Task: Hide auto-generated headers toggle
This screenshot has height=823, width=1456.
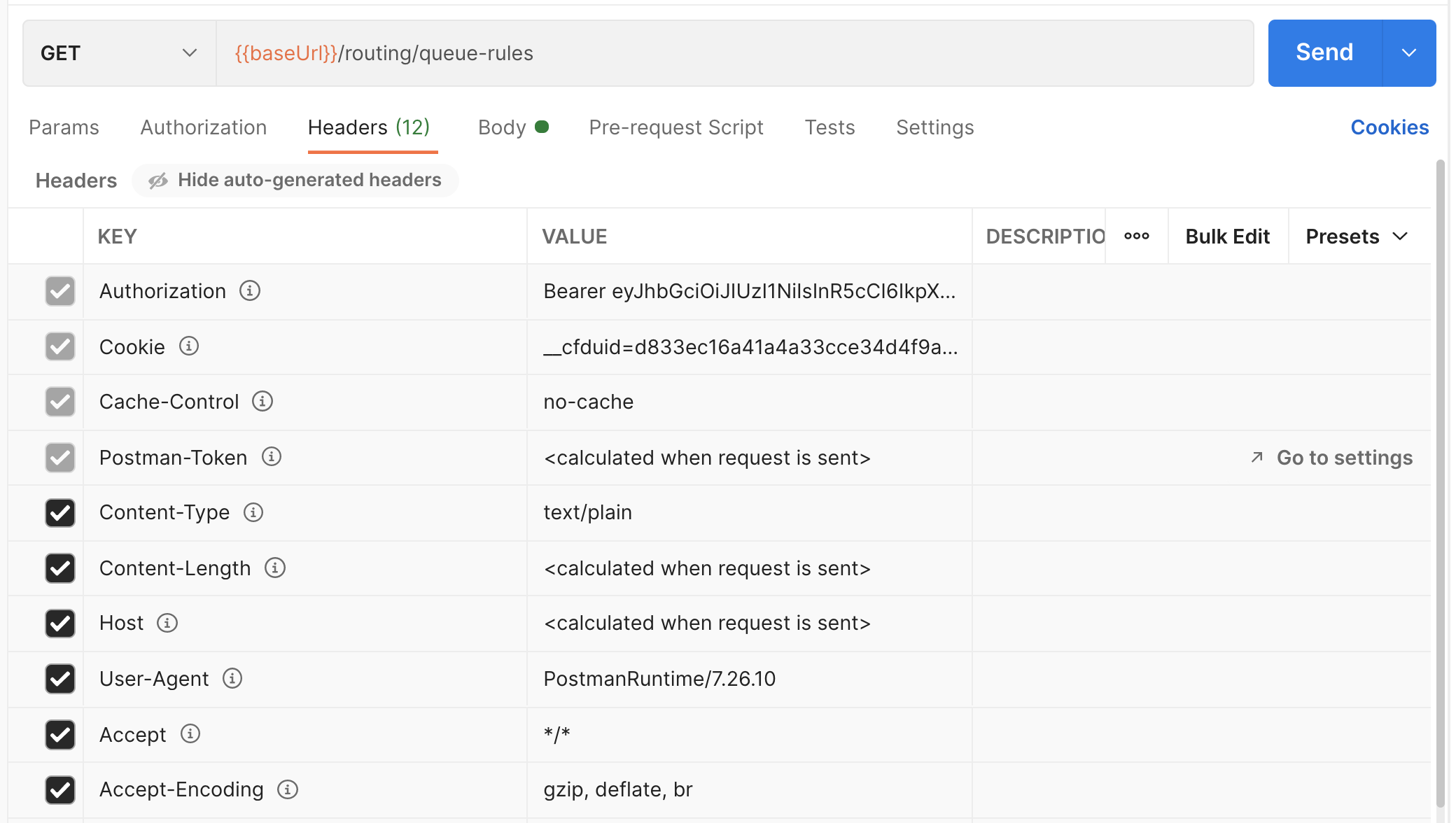Action: click(295, 180)
